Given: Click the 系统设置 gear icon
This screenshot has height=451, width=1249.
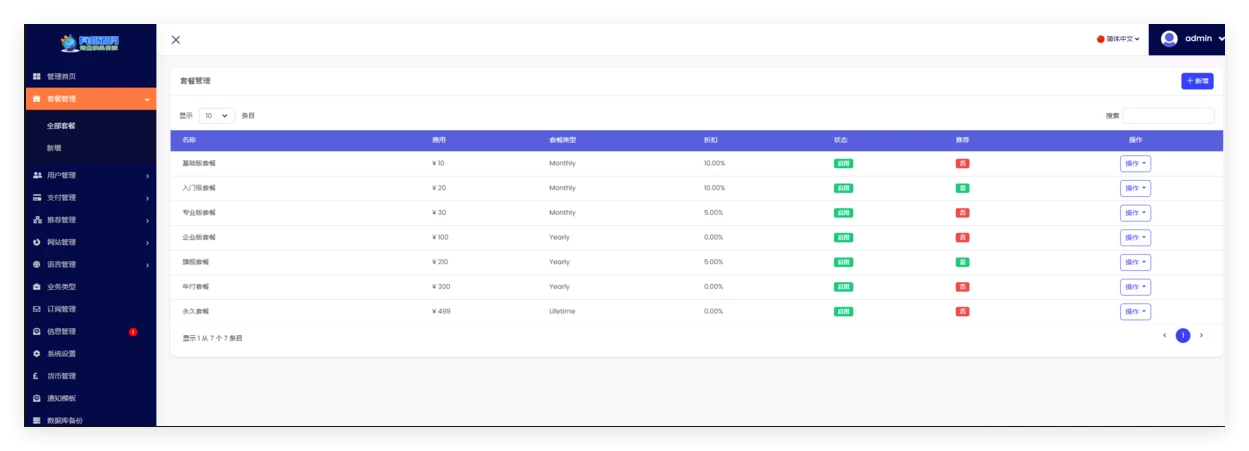Looking at the screenshot, I should click(37, 354).
